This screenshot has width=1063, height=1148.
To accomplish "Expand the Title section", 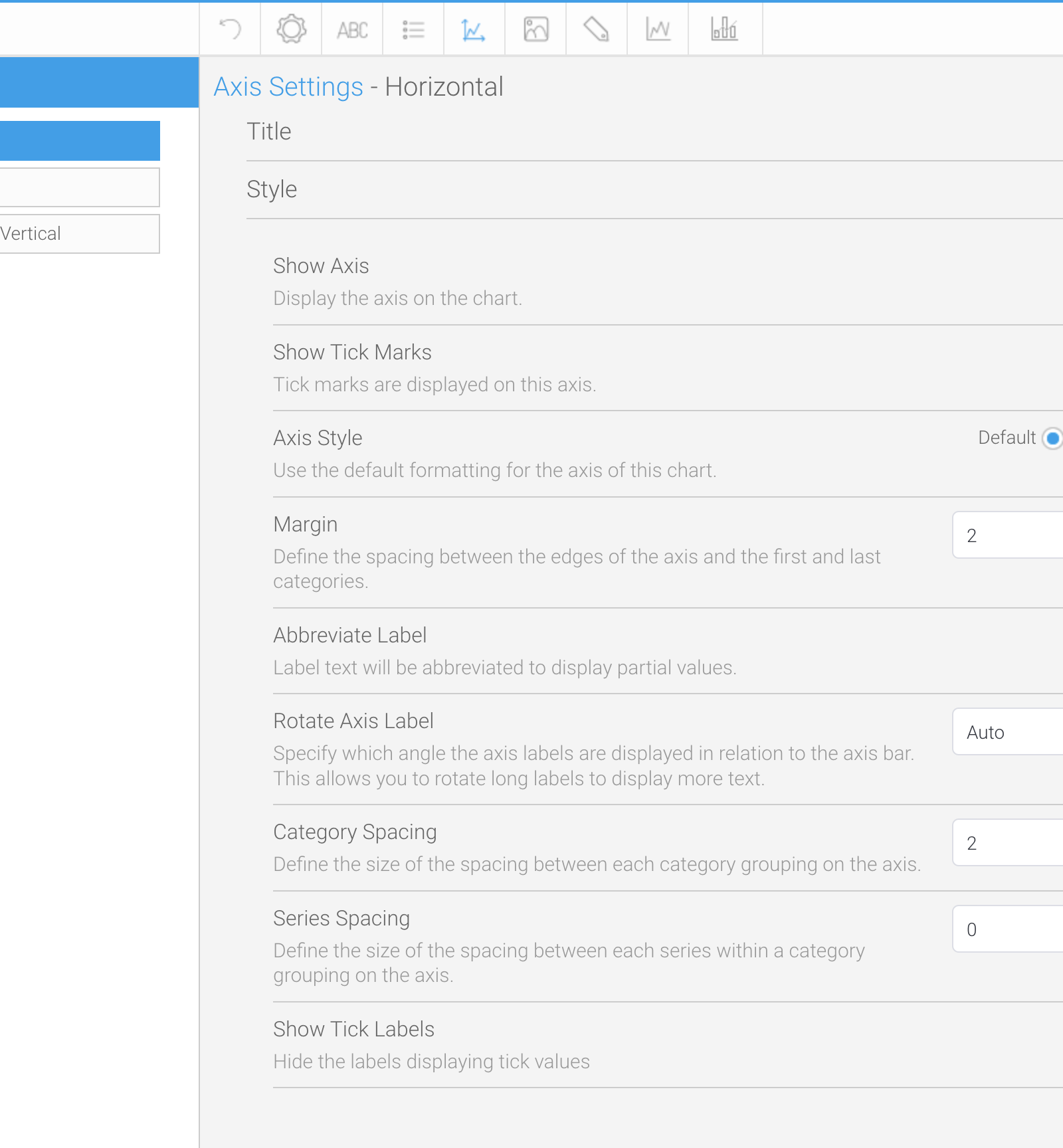I will click(x=269, y=132).
